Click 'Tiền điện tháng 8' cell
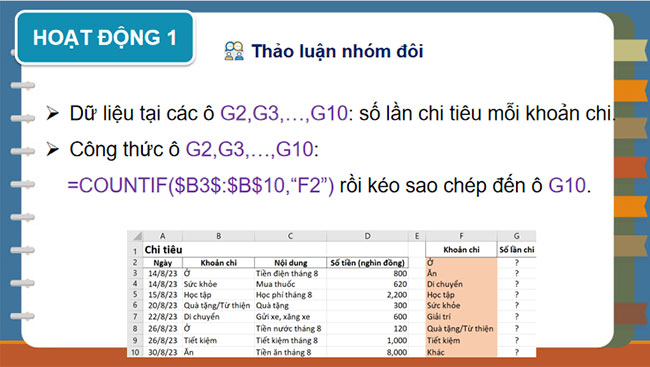The height and width of the screenshot is (367, 650). (x=290, y=273)
